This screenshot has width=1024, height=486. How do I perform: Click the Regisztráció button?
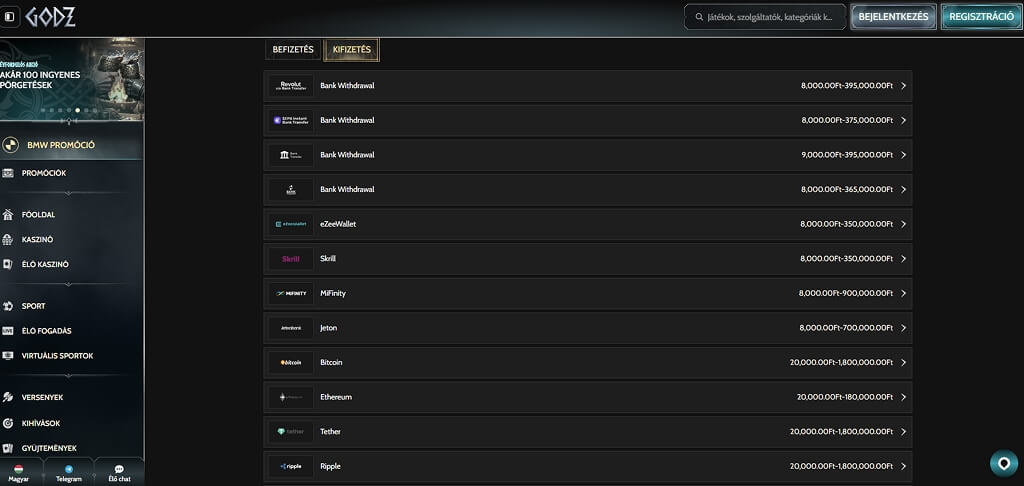pyautogui.click(x=981, y=17)
